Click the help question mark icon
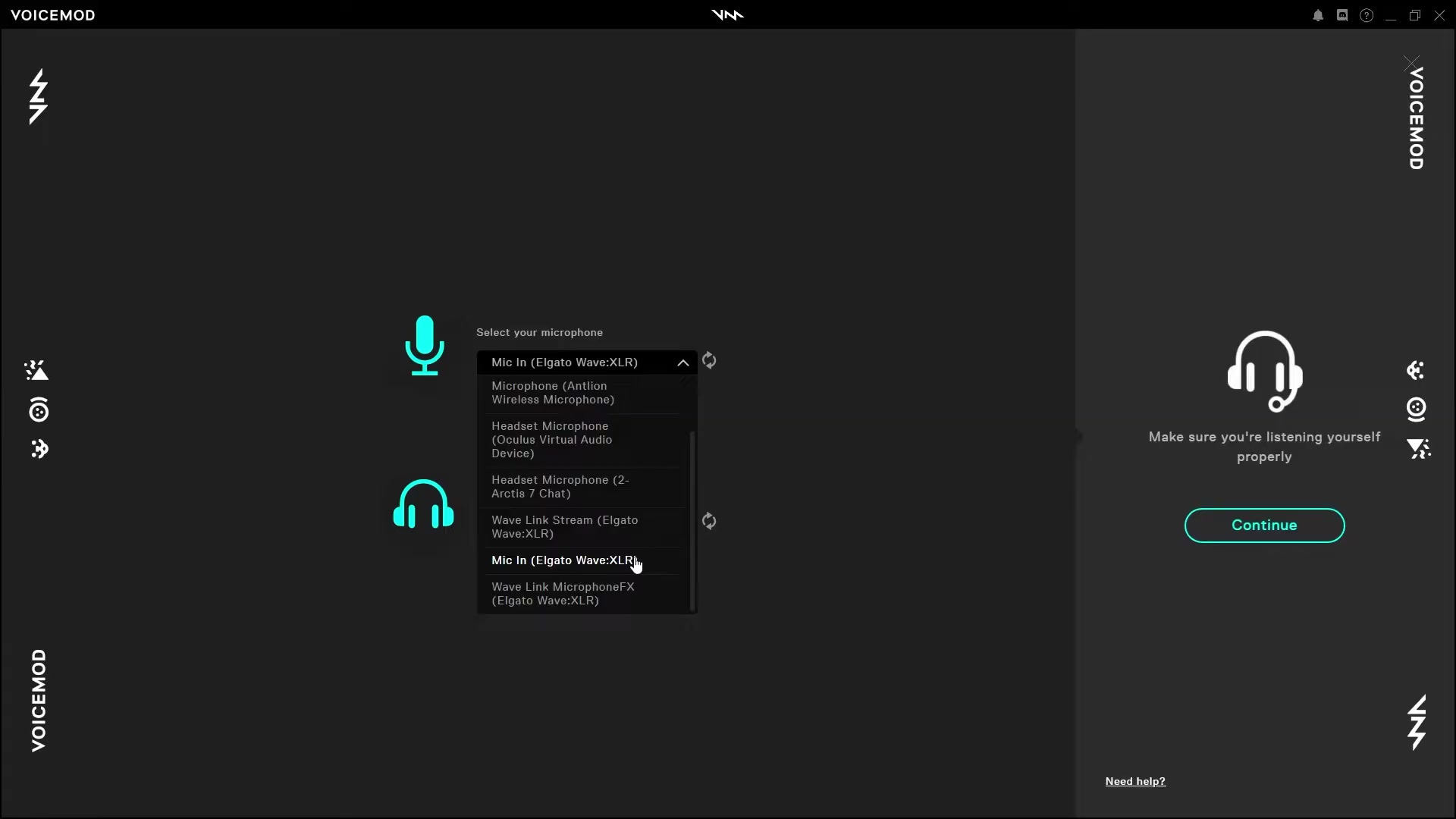This screenshot has width=1456, height=819. (x=1367, y=15)
